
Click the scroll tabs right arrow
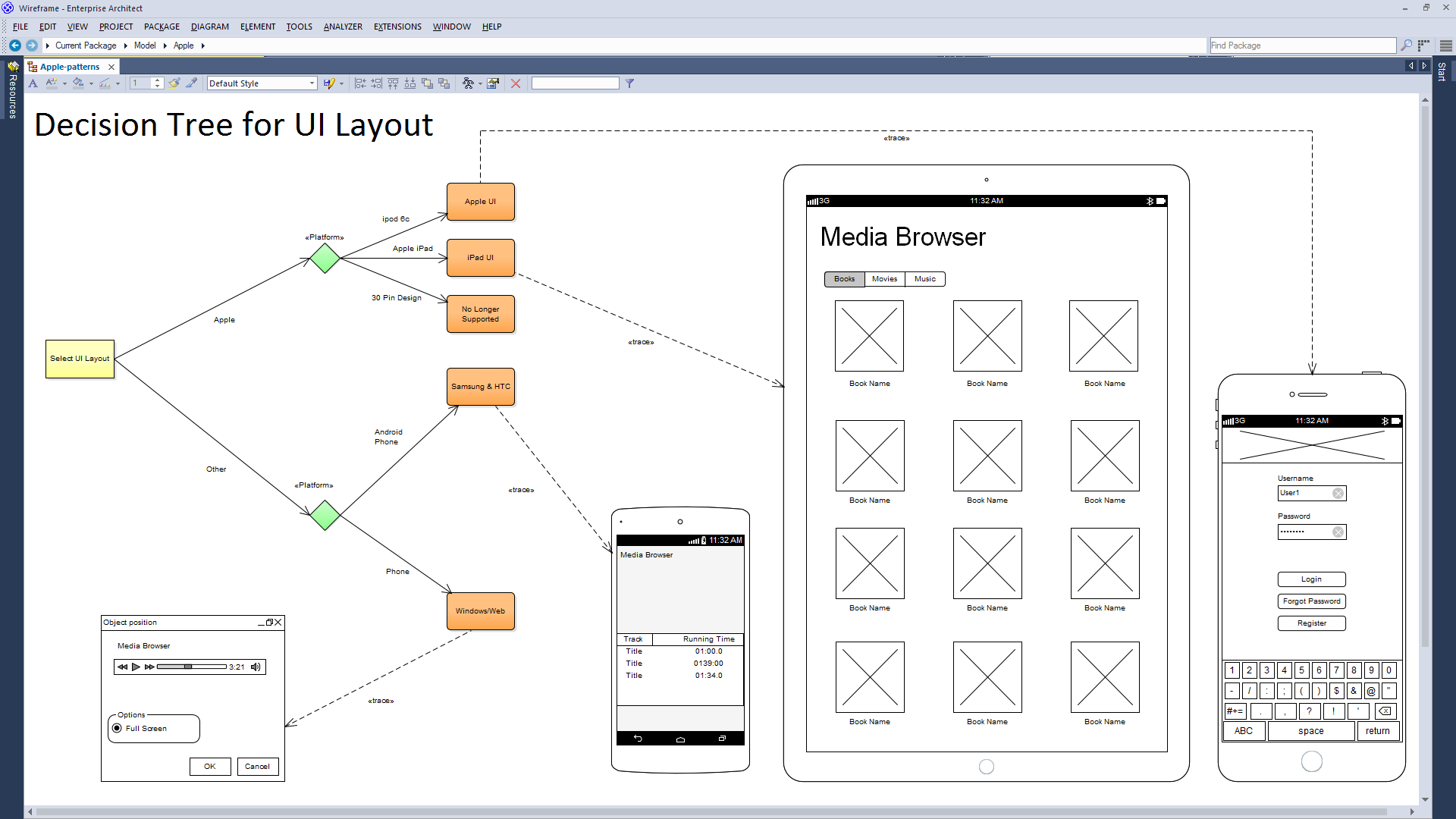pos(1424,66)
